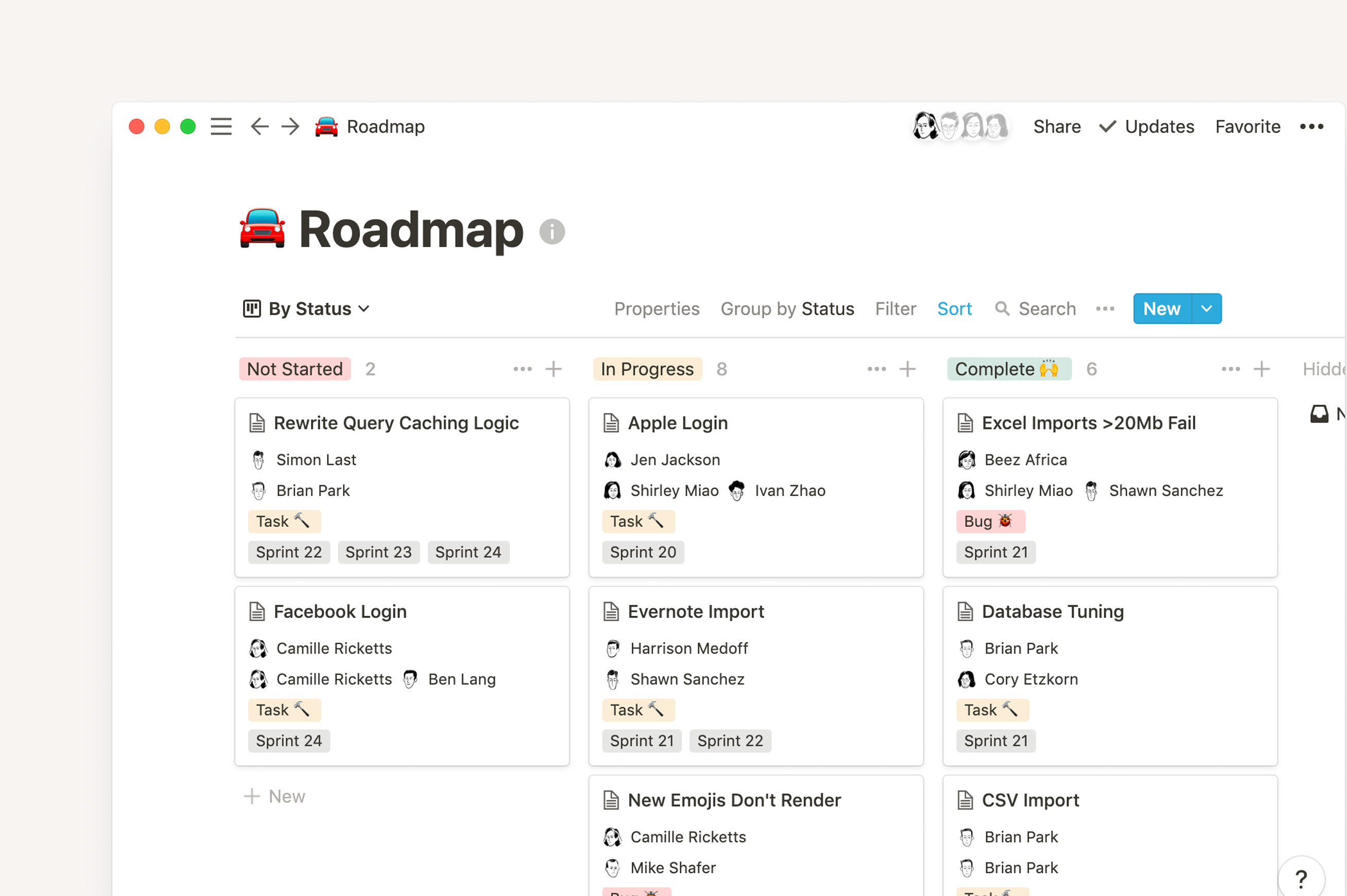Image resolution: width=1347 pixels, height=896 pixels.
Task: Add a card to Complete column
Action: tap(1262, 369)
